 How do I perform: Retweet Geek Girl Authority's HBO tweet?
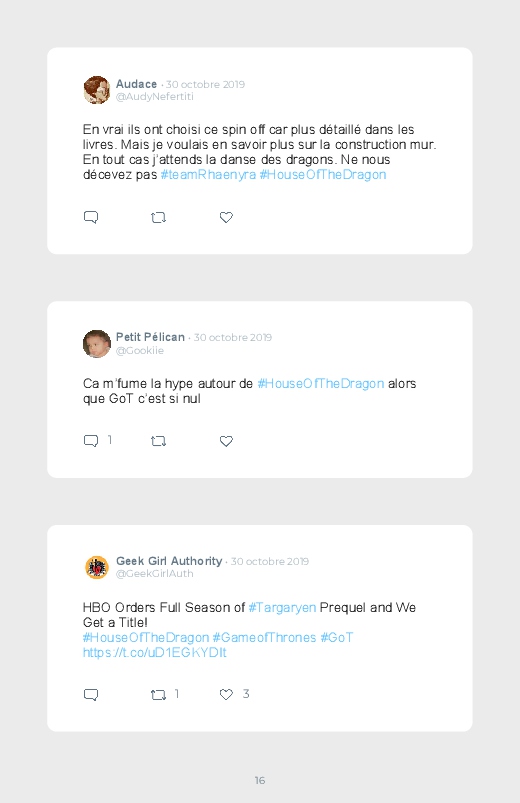(x=158, y=694)
